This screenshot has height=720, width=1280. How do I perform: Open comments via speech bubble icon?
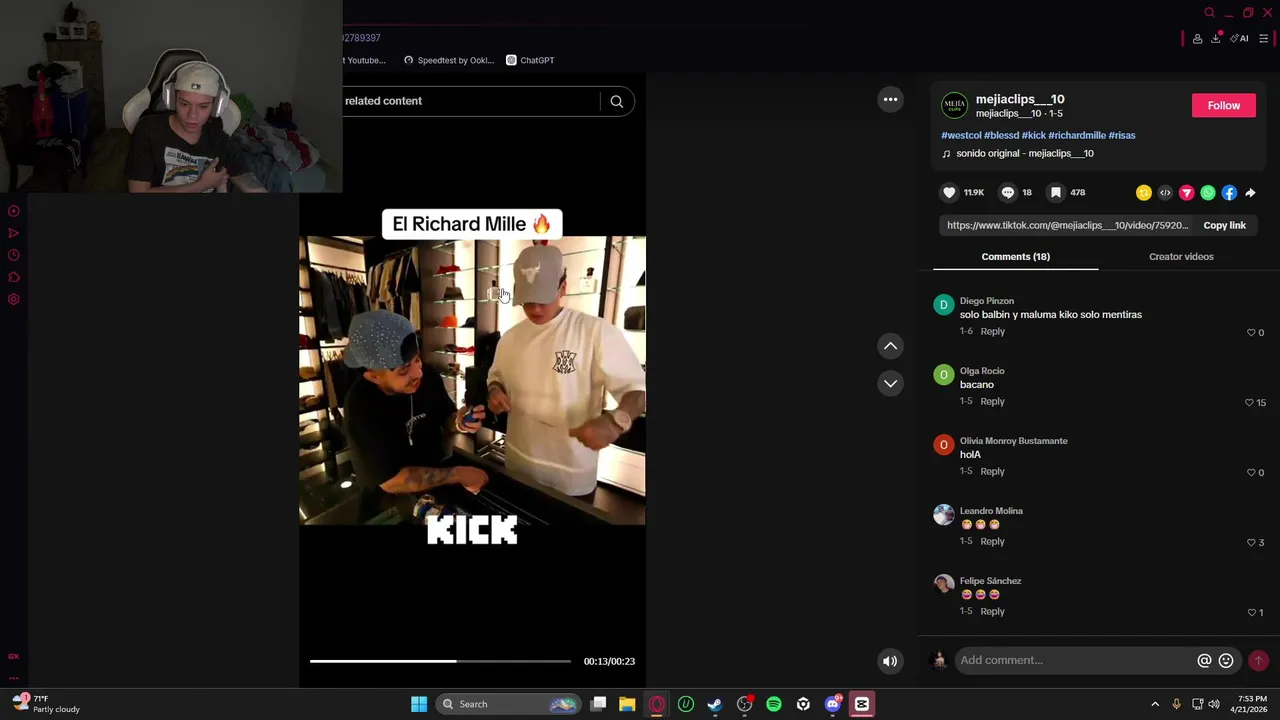tap(1008, 192)
